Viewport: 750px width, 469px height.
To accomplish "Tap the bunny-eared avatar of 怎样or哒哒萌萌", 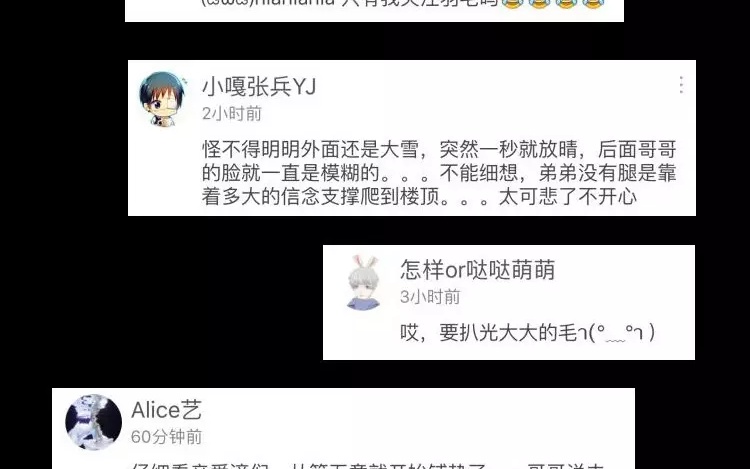I will click(x=364, y=282).
